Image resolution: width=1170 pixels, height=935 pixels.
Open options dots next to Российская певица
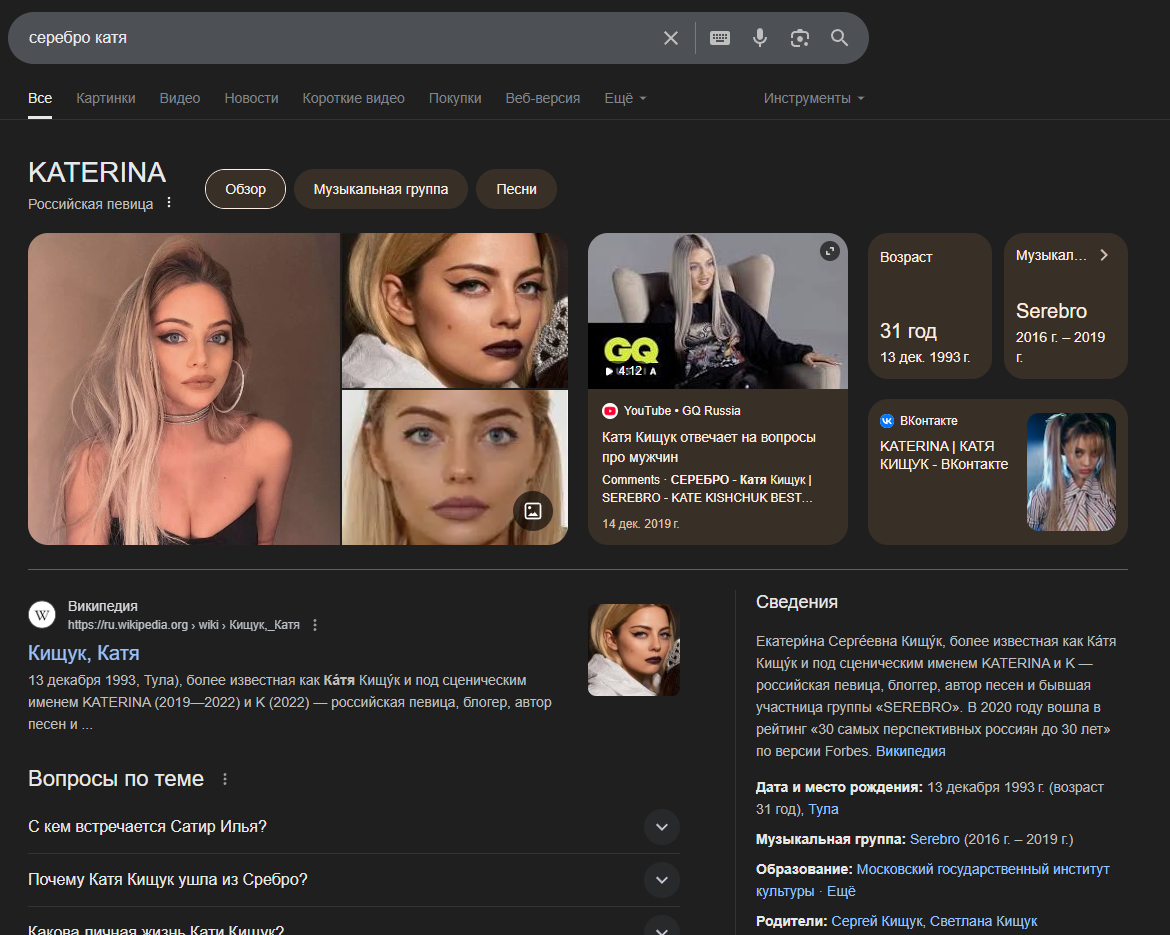(x=169, y=202)
